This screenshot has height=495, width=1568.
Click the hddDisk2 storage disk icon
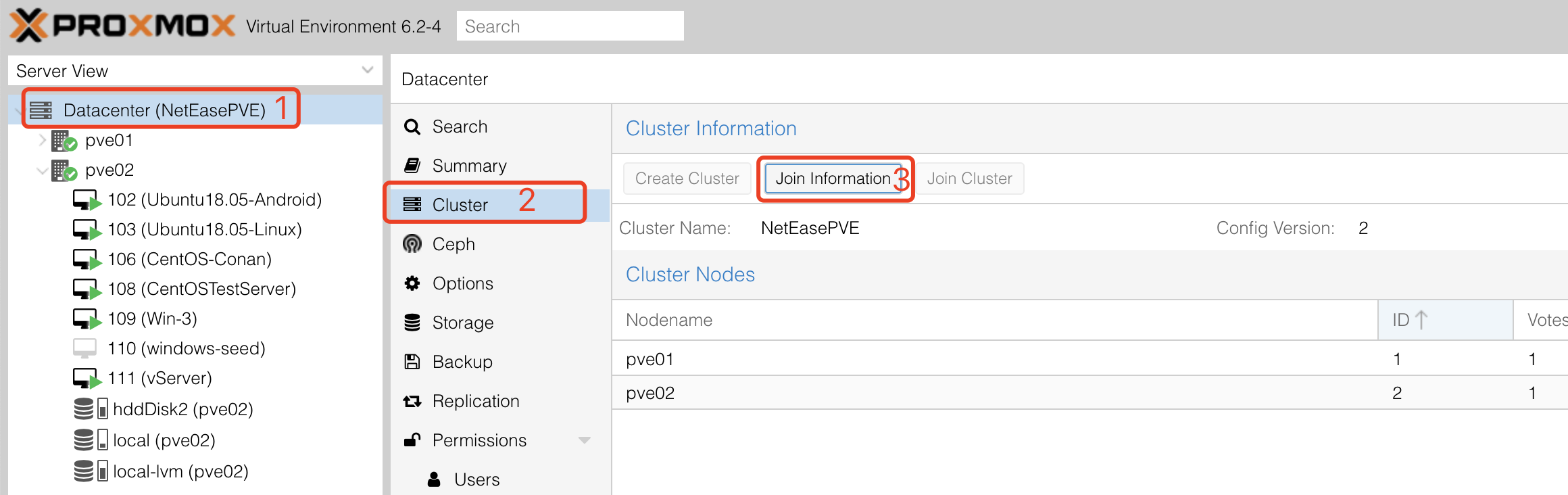(91, 408)
